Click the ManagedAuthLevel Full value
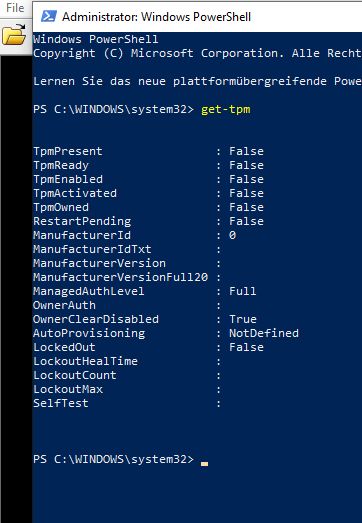Image resolution: width=362 pixels, height=523 pixels. pyautogui.click(x=243, y=291)
